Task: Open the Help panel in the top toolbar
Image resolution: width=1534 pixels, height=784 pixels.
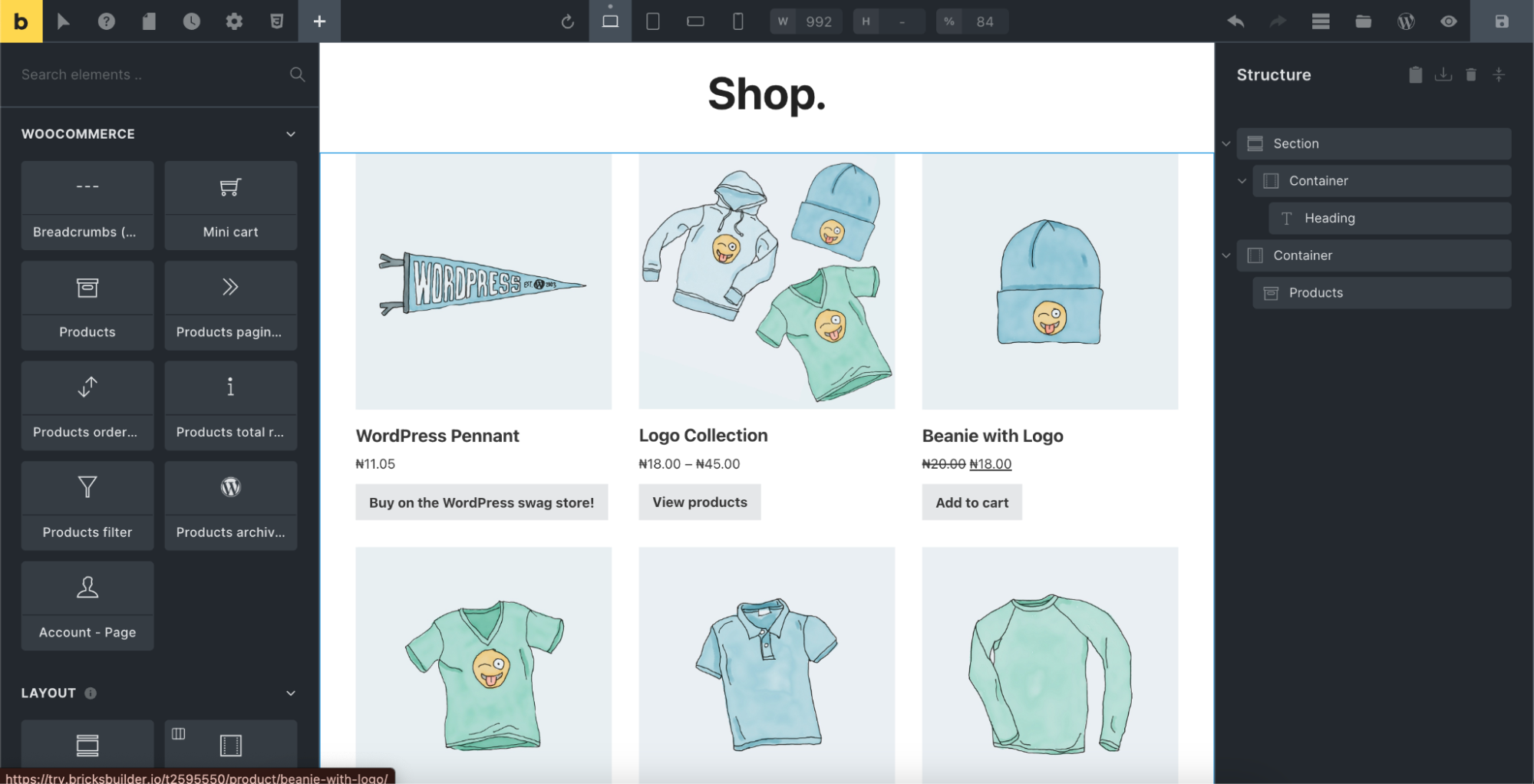Action: pyautogui.click(x=107, y=21)
